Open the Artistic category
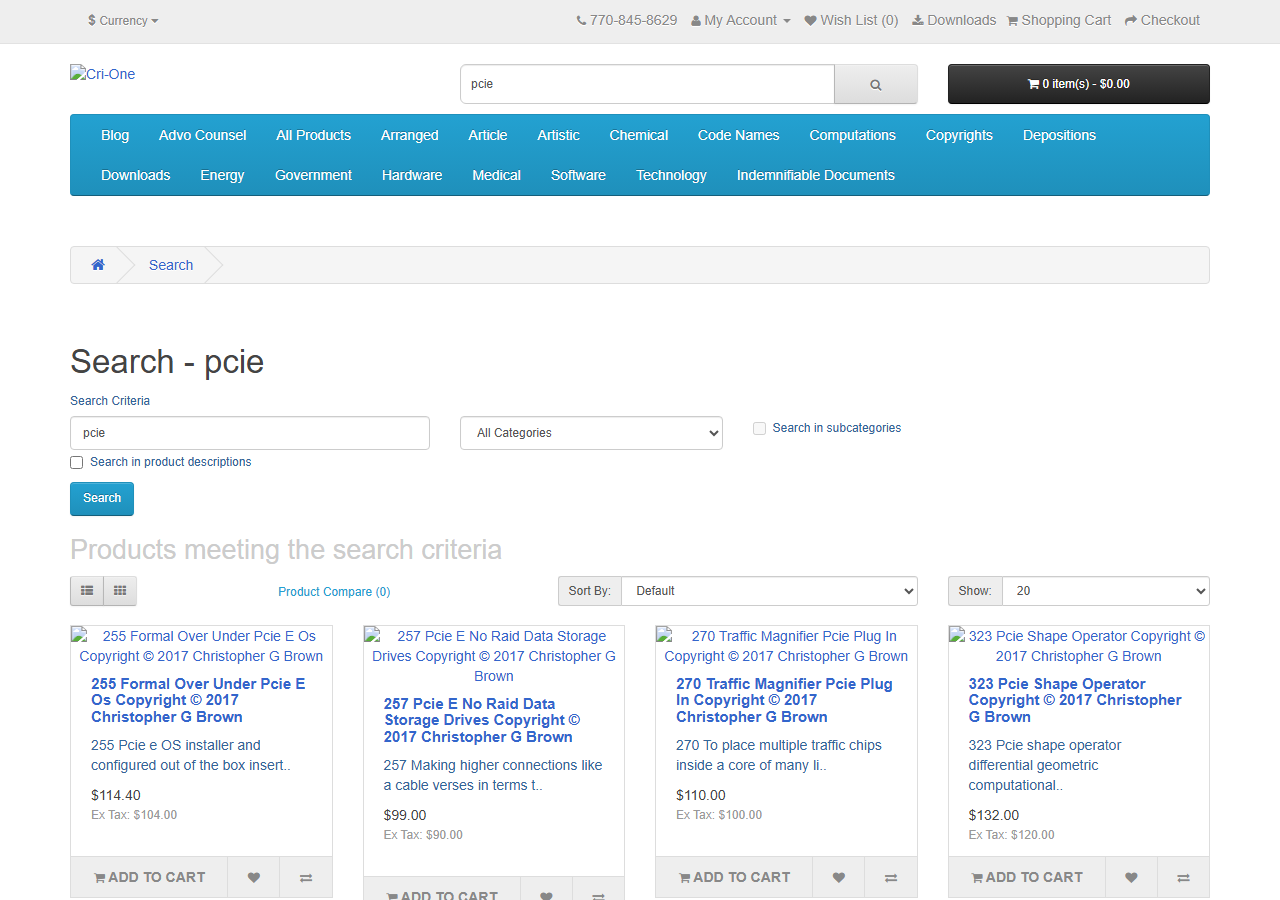 point(558,135)
